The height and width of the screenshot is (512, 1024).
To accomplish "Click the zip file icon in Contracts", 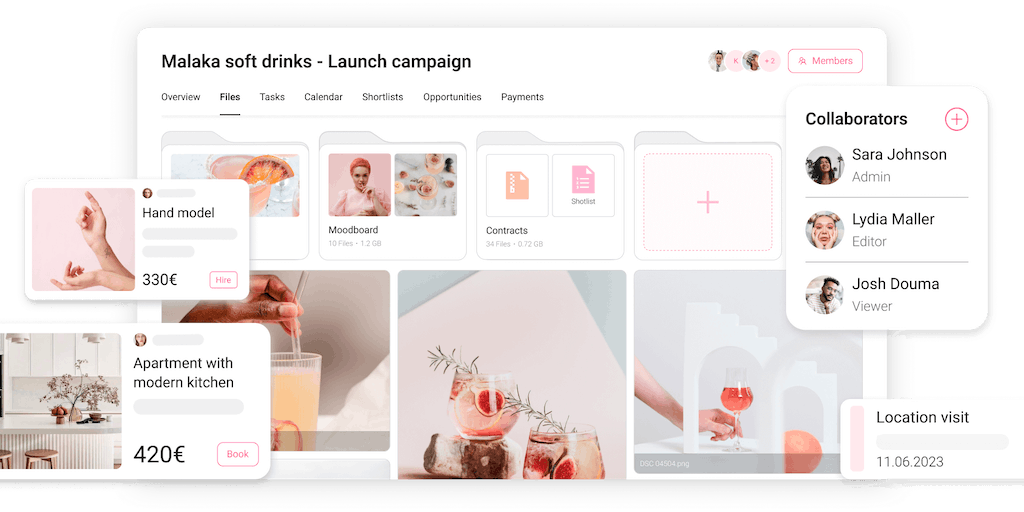I will click(517, 185).
